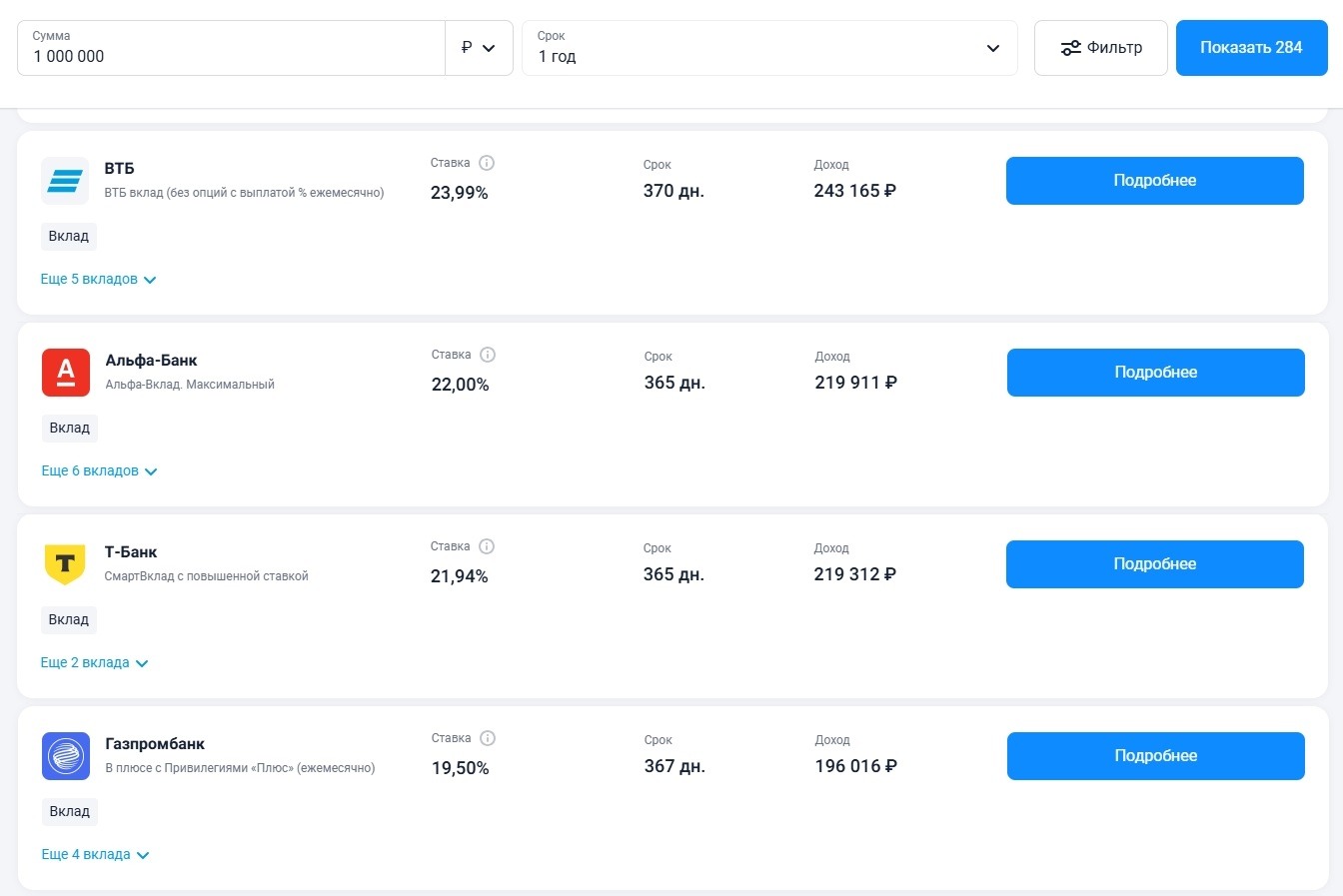Click the Фильтр button

coord(1101,48)
